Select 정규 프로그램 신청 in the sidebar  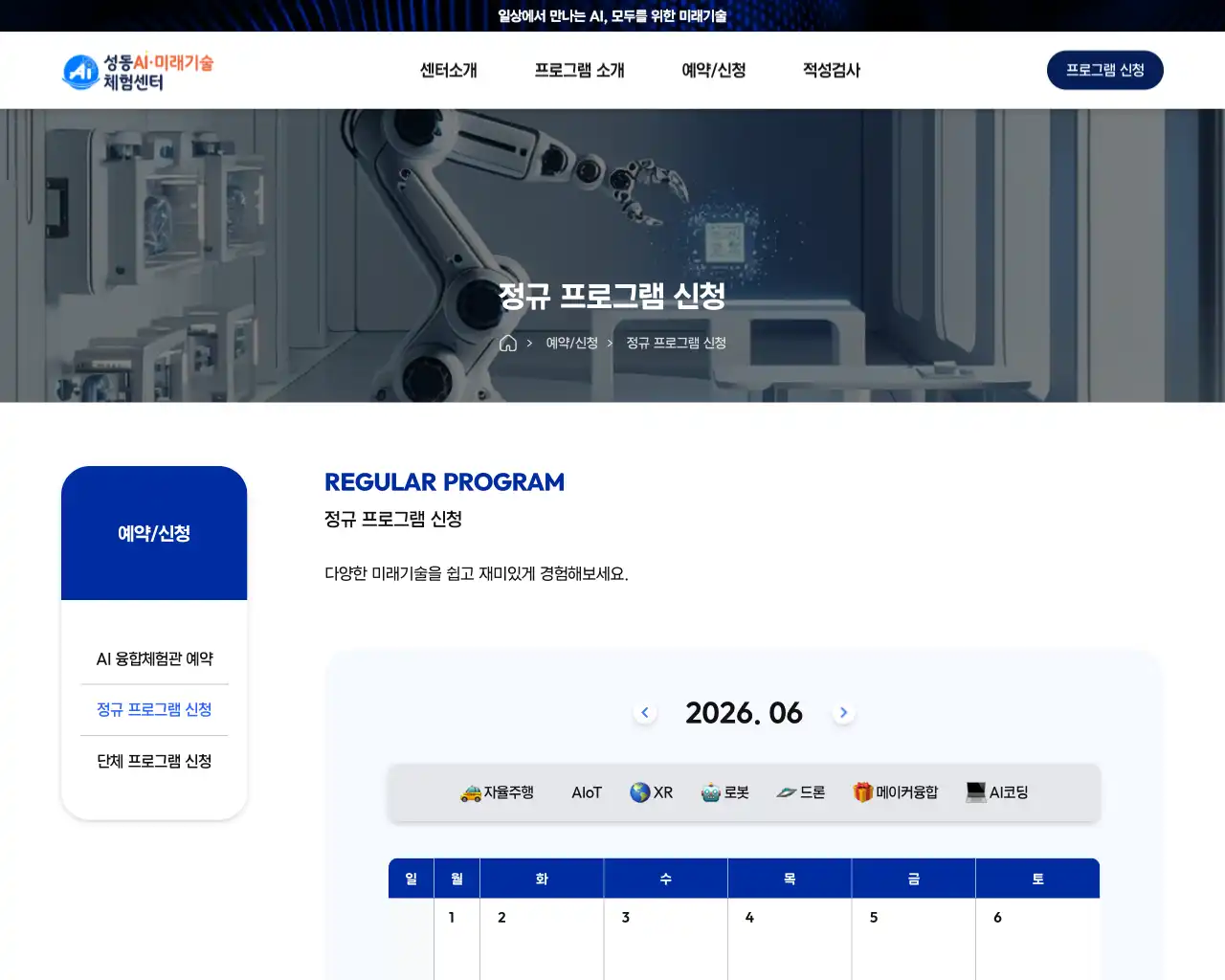click(154, 709)
